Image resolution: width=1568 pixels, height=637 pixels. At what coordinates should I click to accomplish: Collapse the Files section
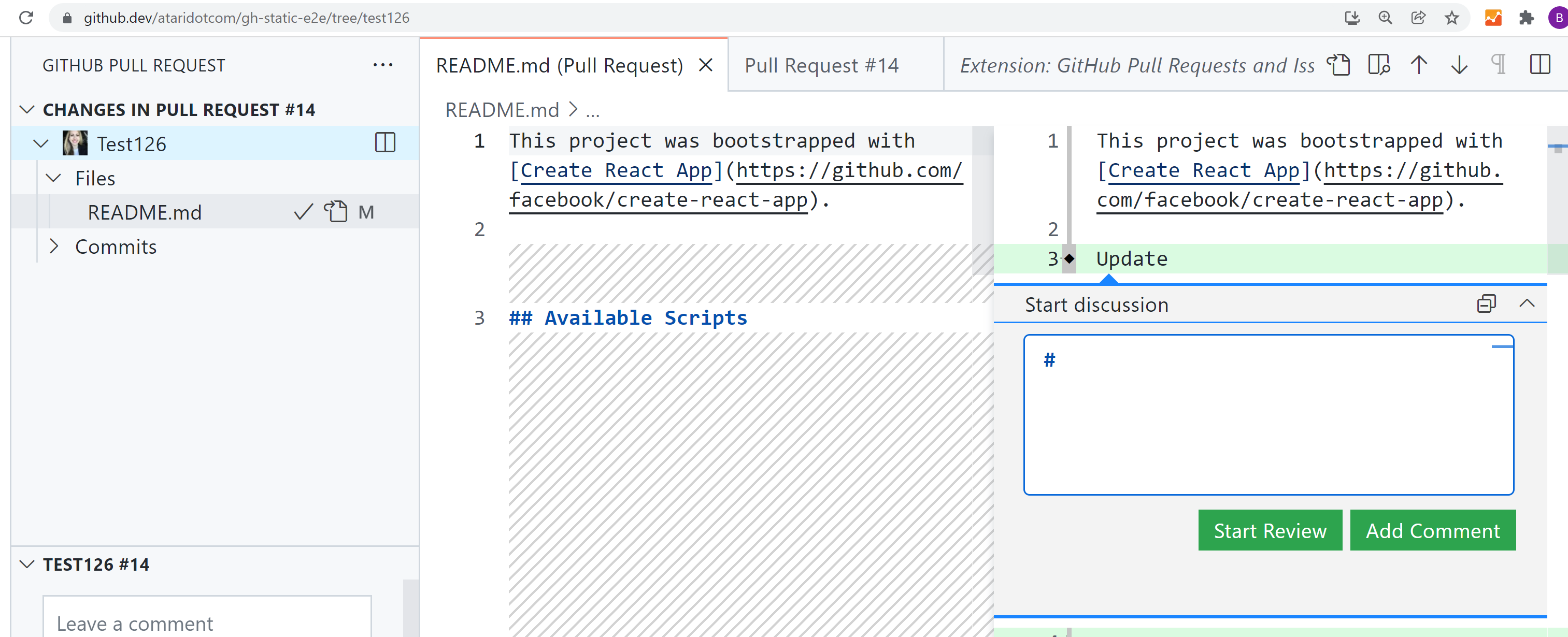coord(54,178)
